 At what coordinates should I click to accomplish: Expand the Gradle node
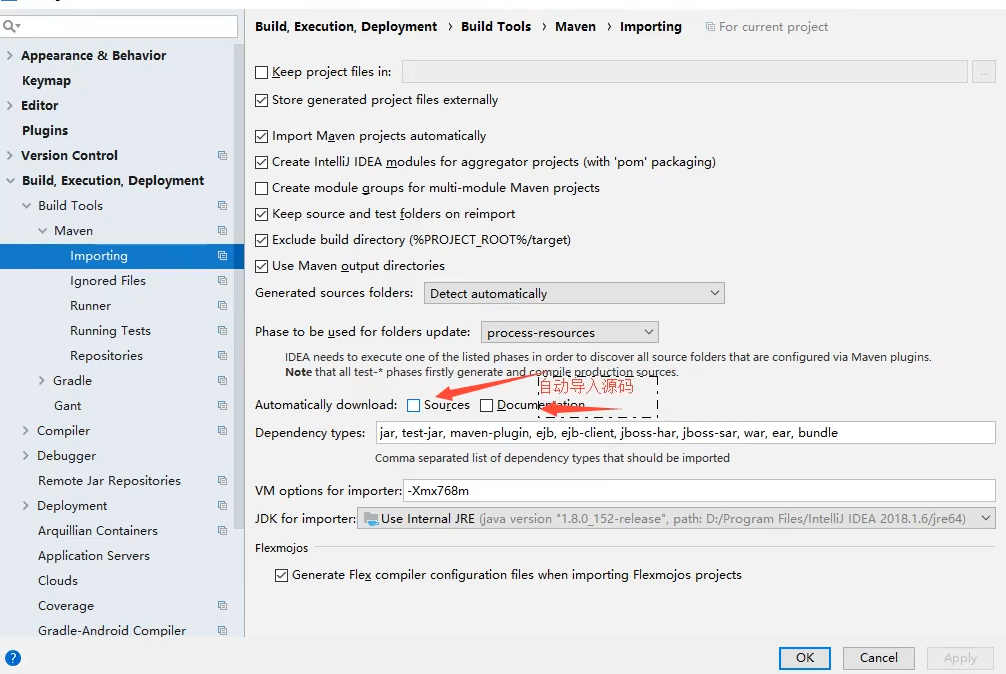point(42,380)
